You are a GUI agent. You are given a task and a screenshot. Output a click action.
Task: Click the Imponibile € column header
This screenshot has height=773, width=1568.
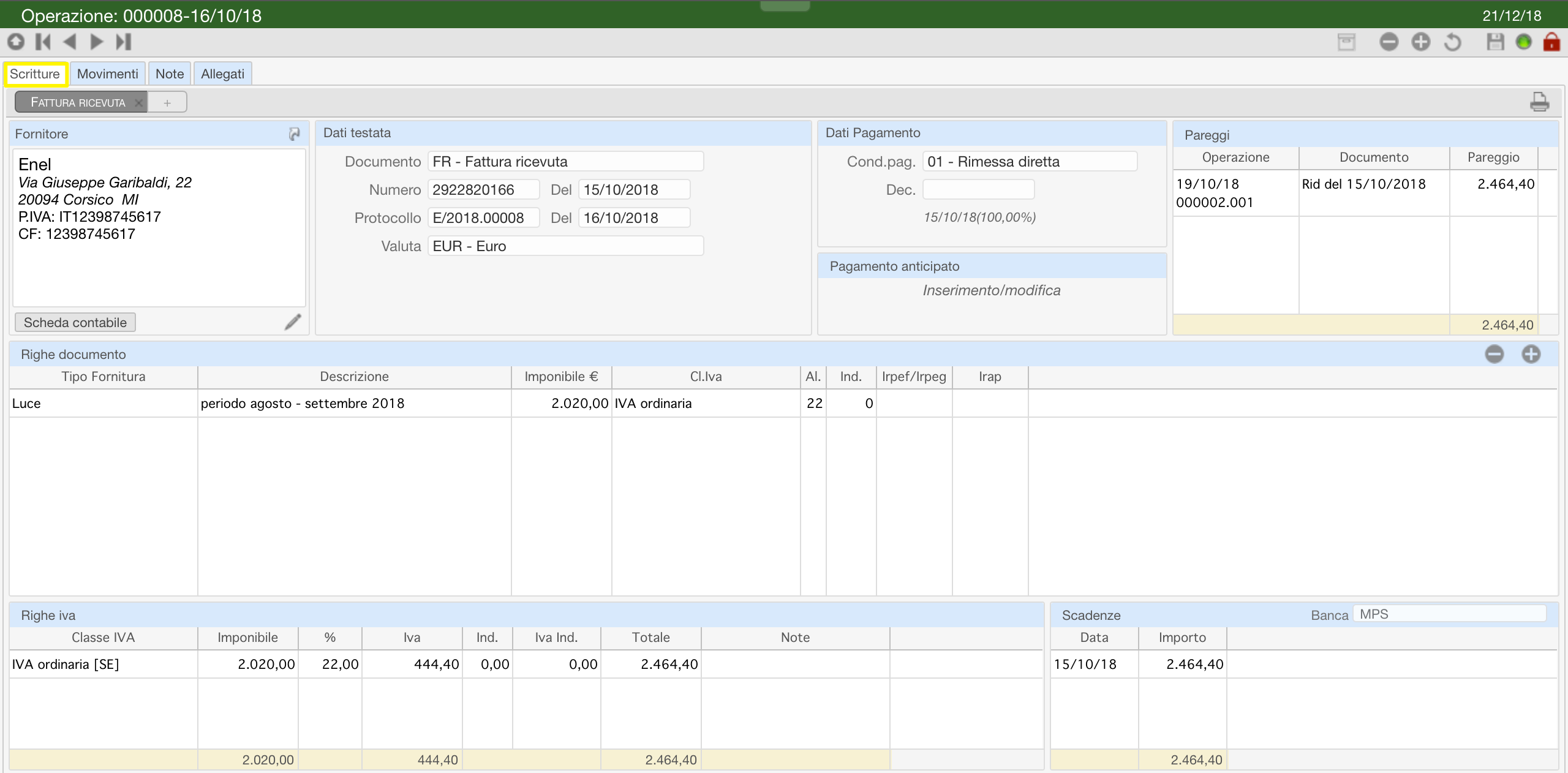[x=561, y=377]
